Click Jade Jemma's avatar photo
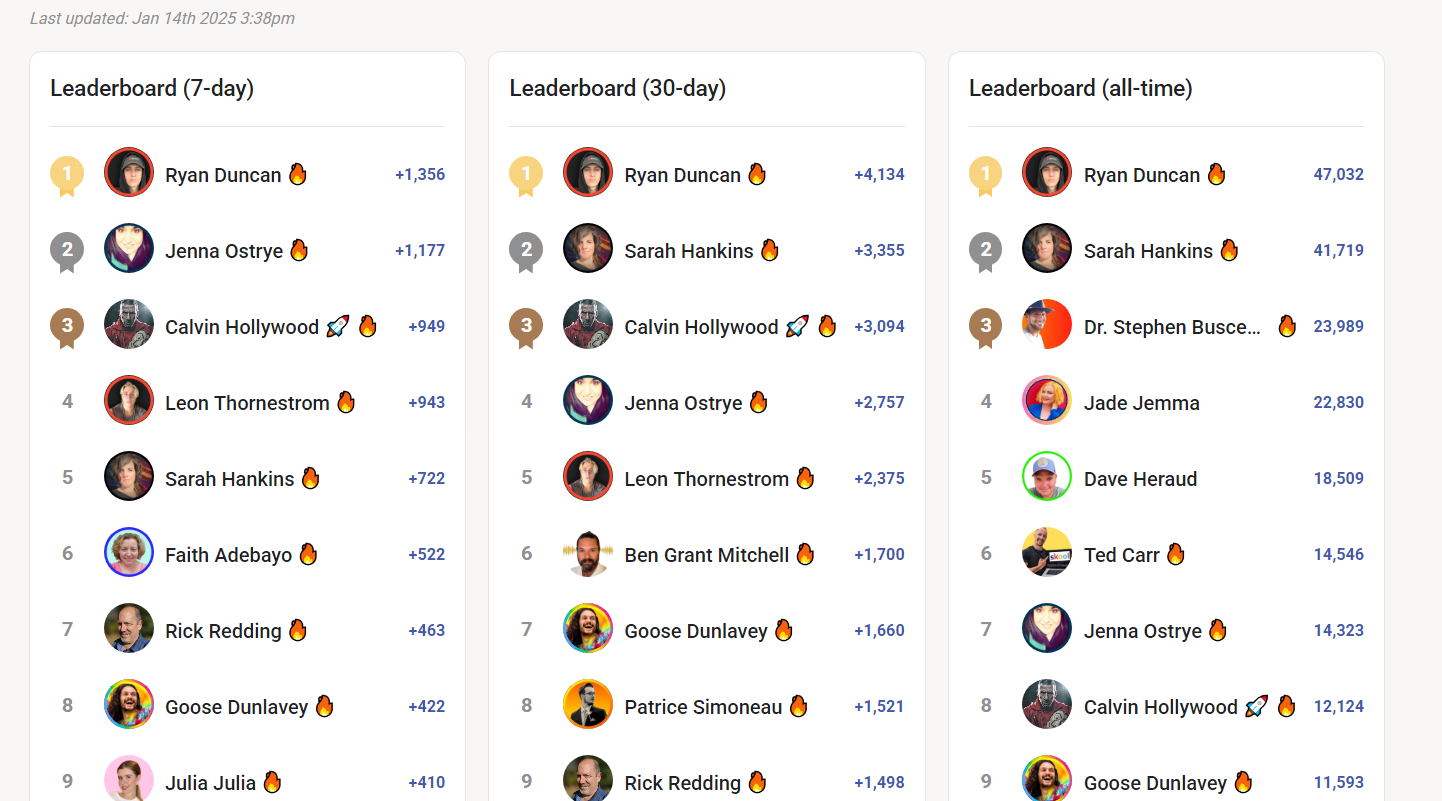The width and height of the screenshot is (1442, 801). point(1046,400)
